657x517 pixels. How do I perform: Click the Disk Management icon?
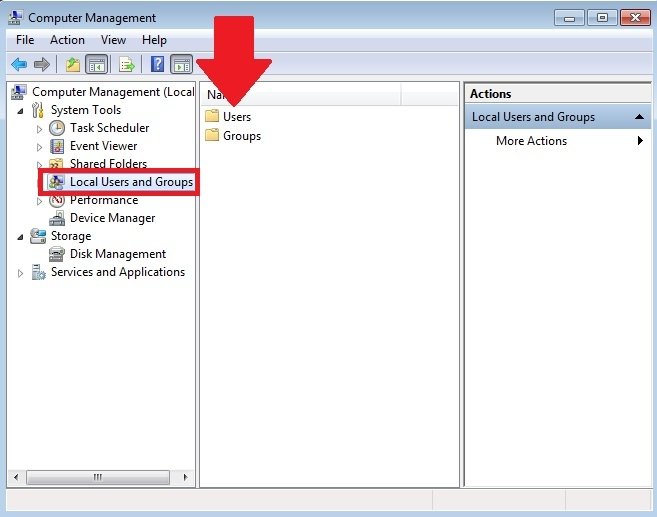coord(57,254)
